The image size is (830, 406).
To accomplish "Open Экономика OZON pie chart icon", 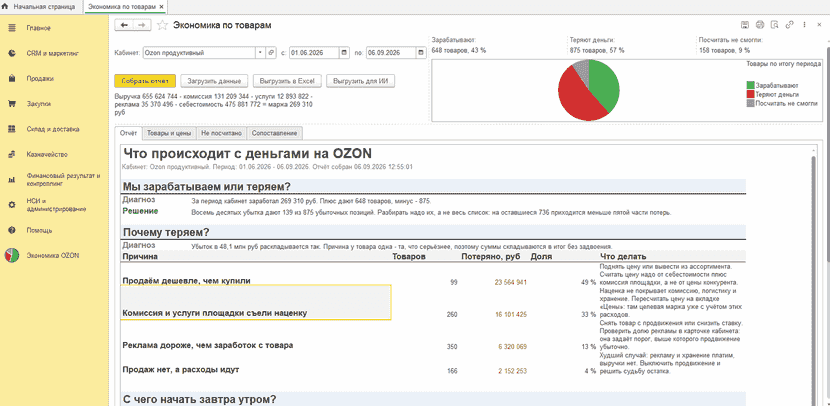I will coord(12,255).
